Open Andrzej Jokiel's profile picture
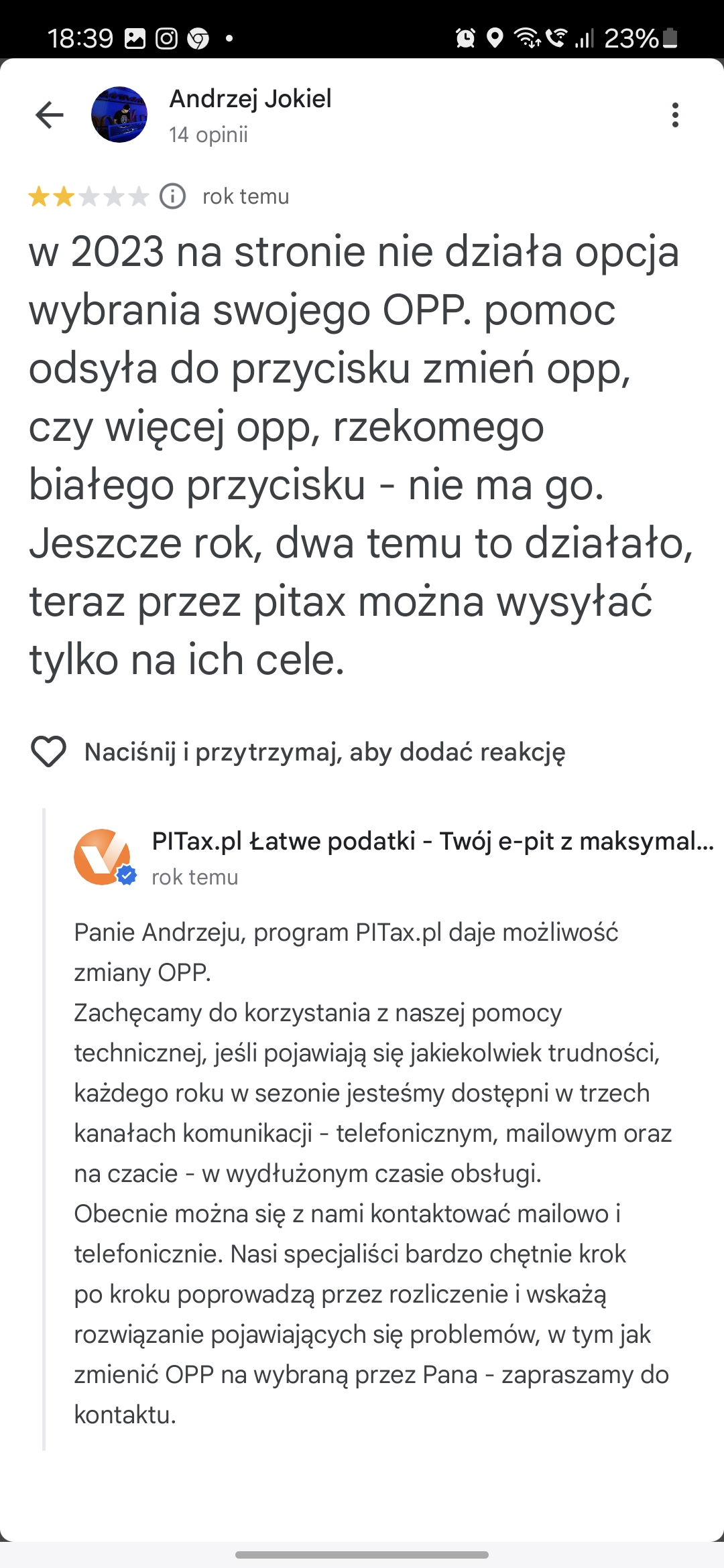The image size is (724, 1568). [119, 115]
